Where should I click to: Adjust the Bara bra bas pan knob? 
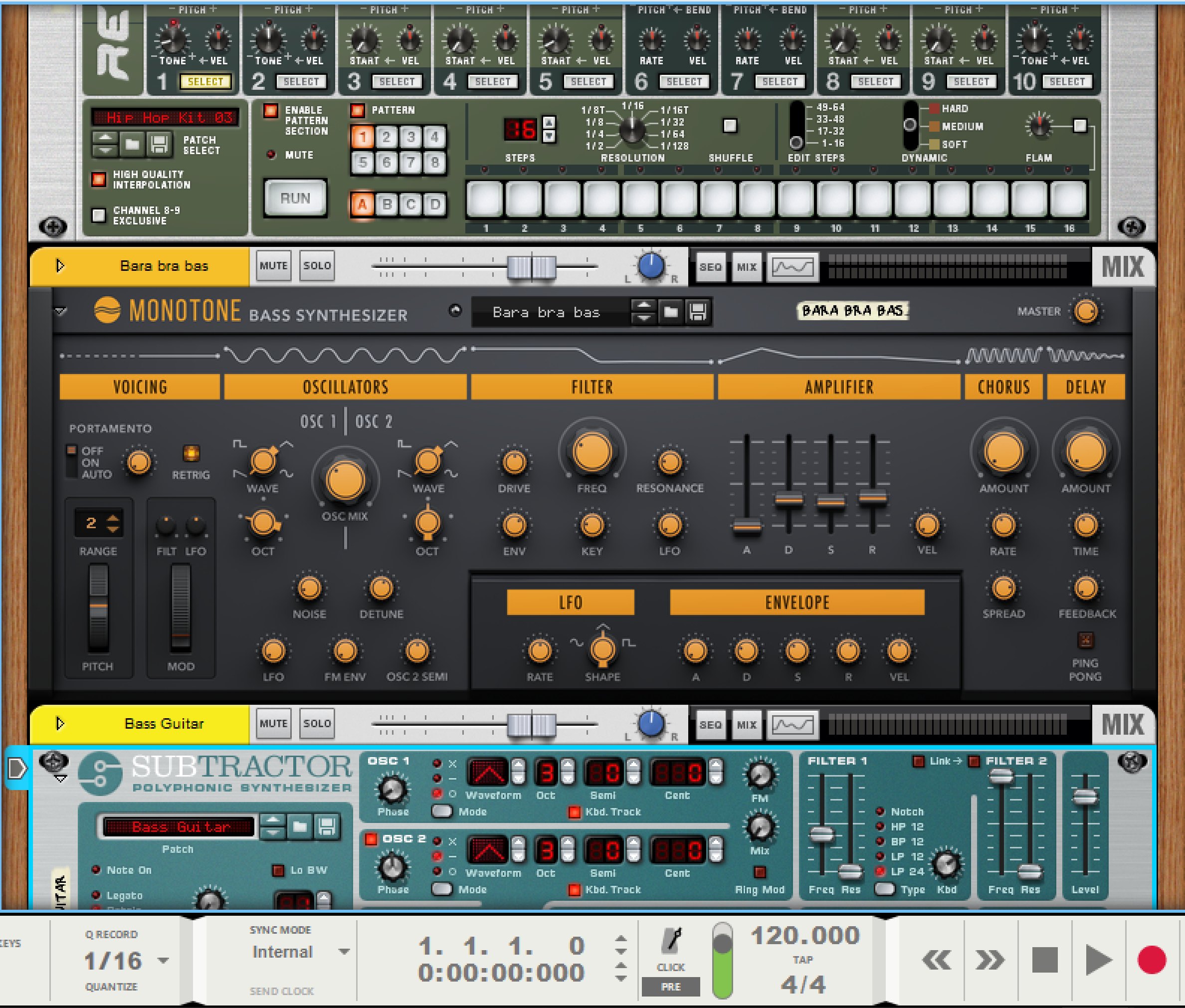pos(651,266)
